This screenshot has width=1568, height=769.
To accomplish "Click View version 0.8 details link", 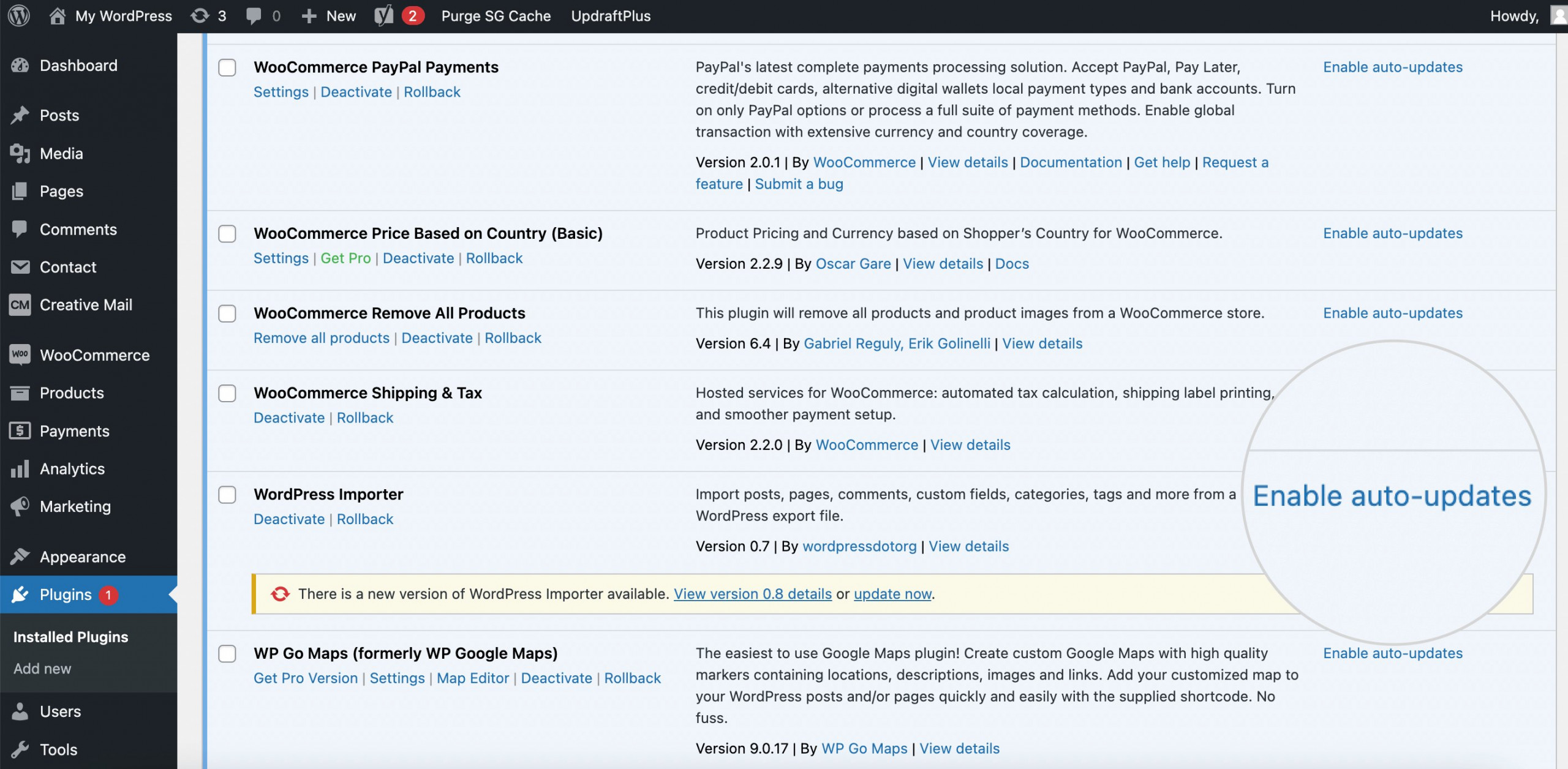I will (753, 594).
